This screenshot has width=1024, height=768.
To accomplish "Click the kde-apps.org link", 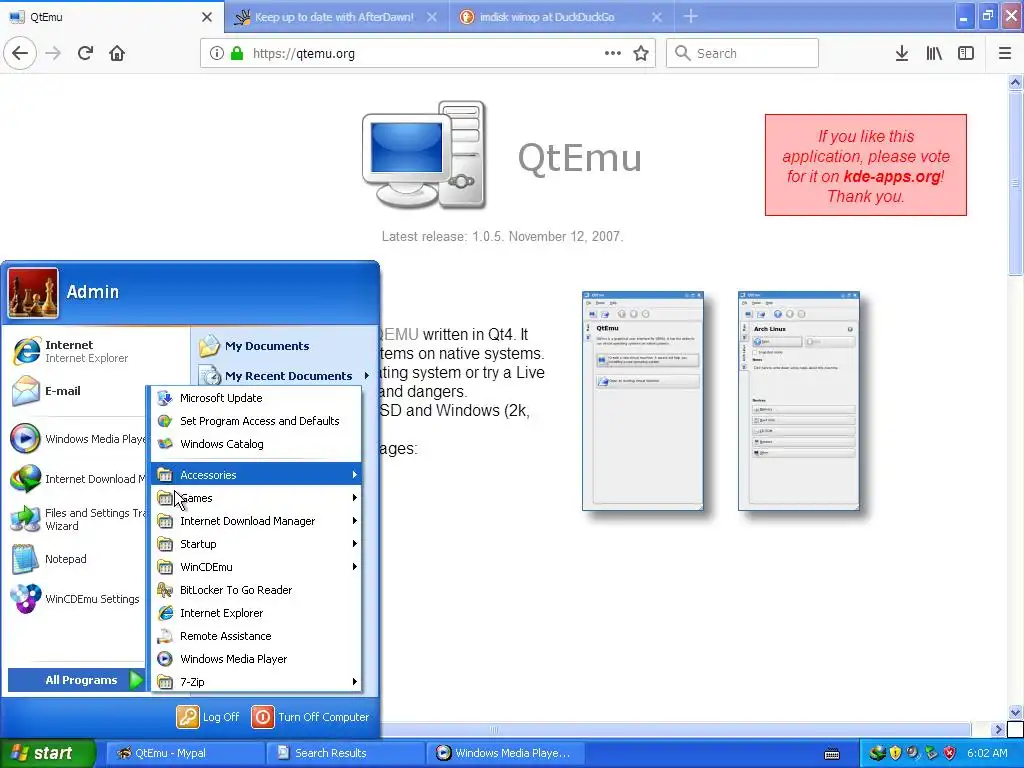I will [892, 176].
